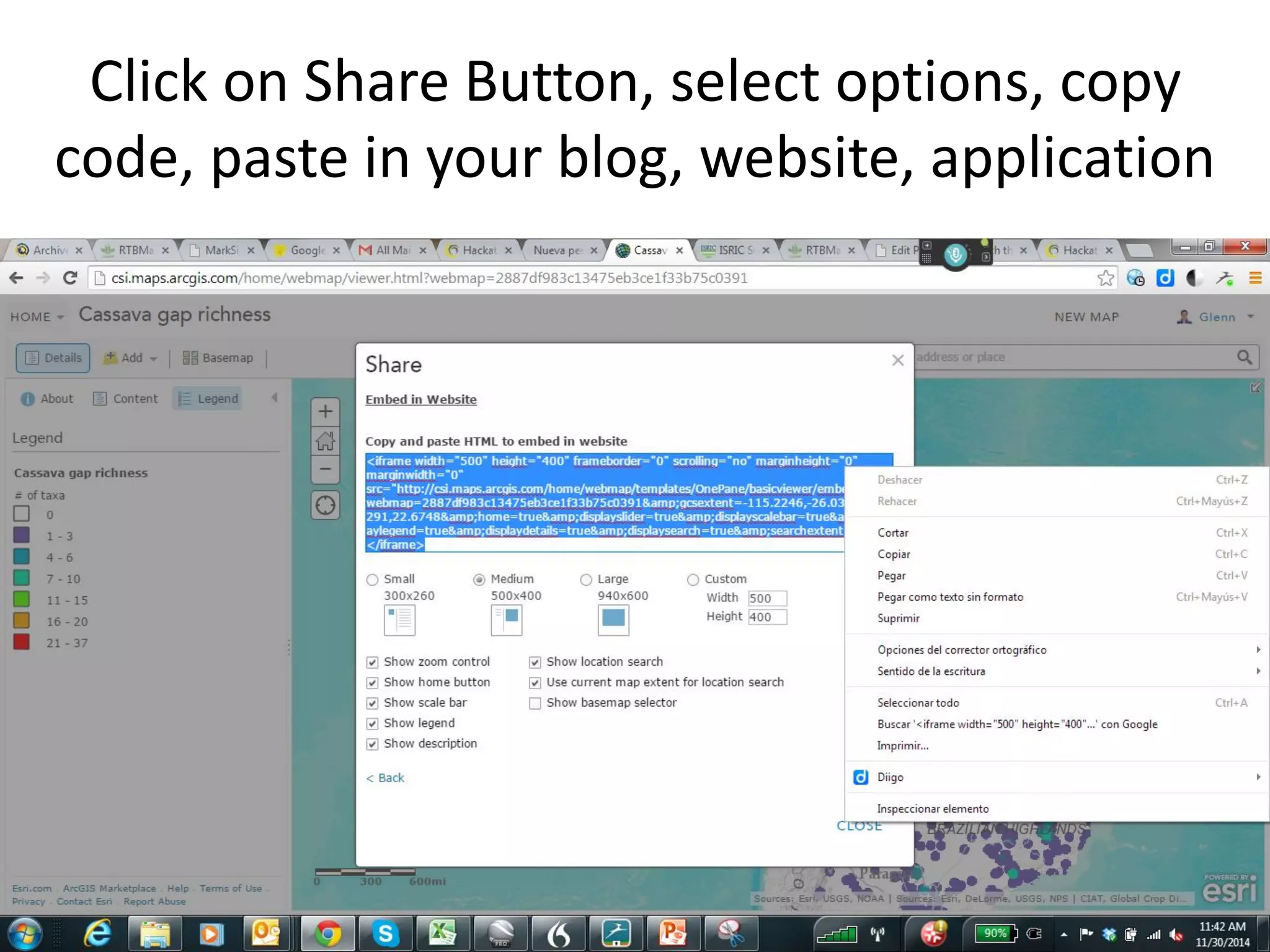1270x952 pixels.
Task: Choose Copiar in the context menu
Action: pyautogui.click(x=1058, y=554)
